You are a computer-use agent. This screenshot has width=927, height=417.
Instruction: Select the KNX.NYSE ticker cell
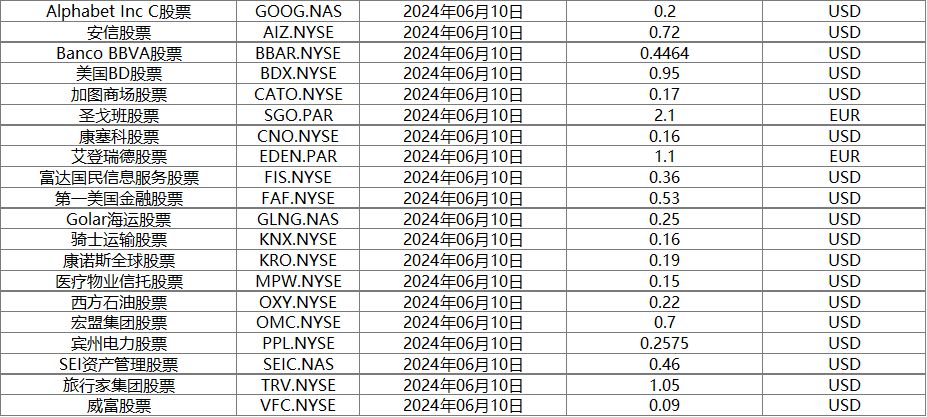coord(299,240)
